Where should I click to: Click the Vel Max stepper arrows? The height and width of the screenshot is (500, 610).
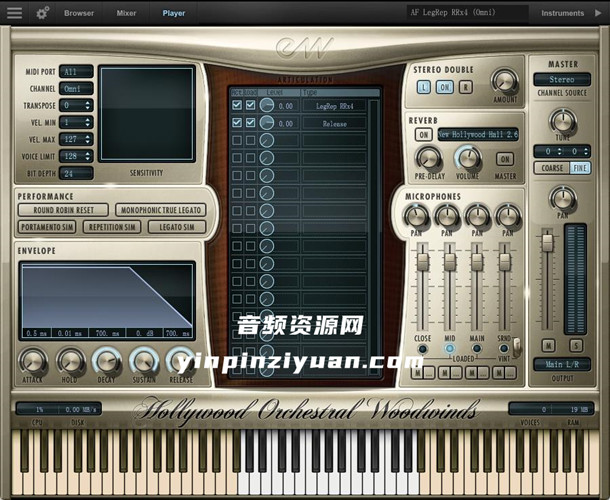[88, 139]
